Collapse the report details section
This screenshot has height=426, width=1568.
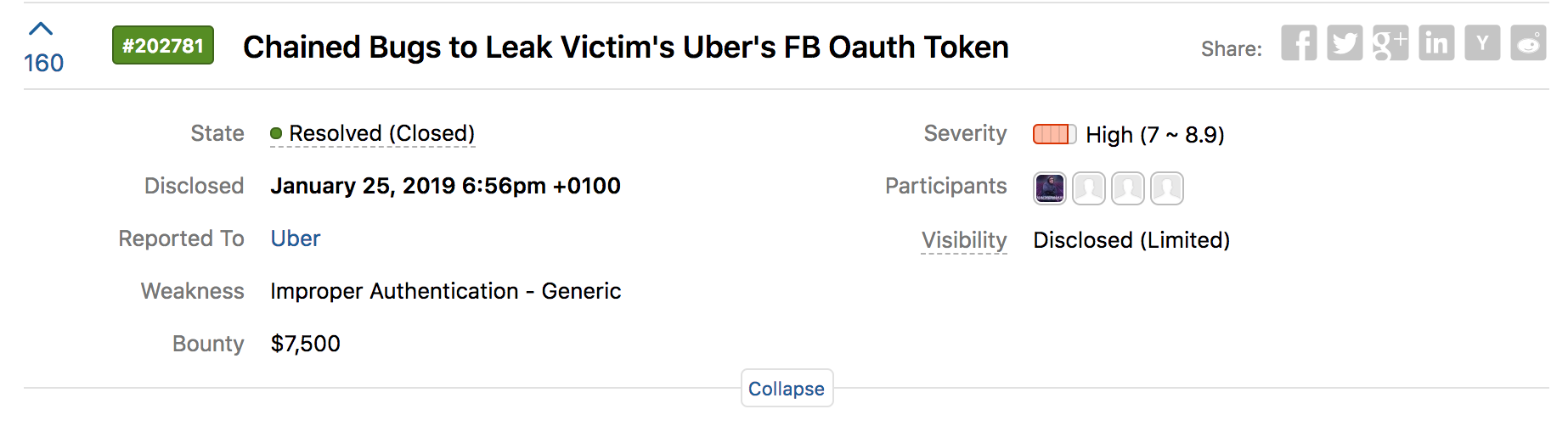[787, 389]
